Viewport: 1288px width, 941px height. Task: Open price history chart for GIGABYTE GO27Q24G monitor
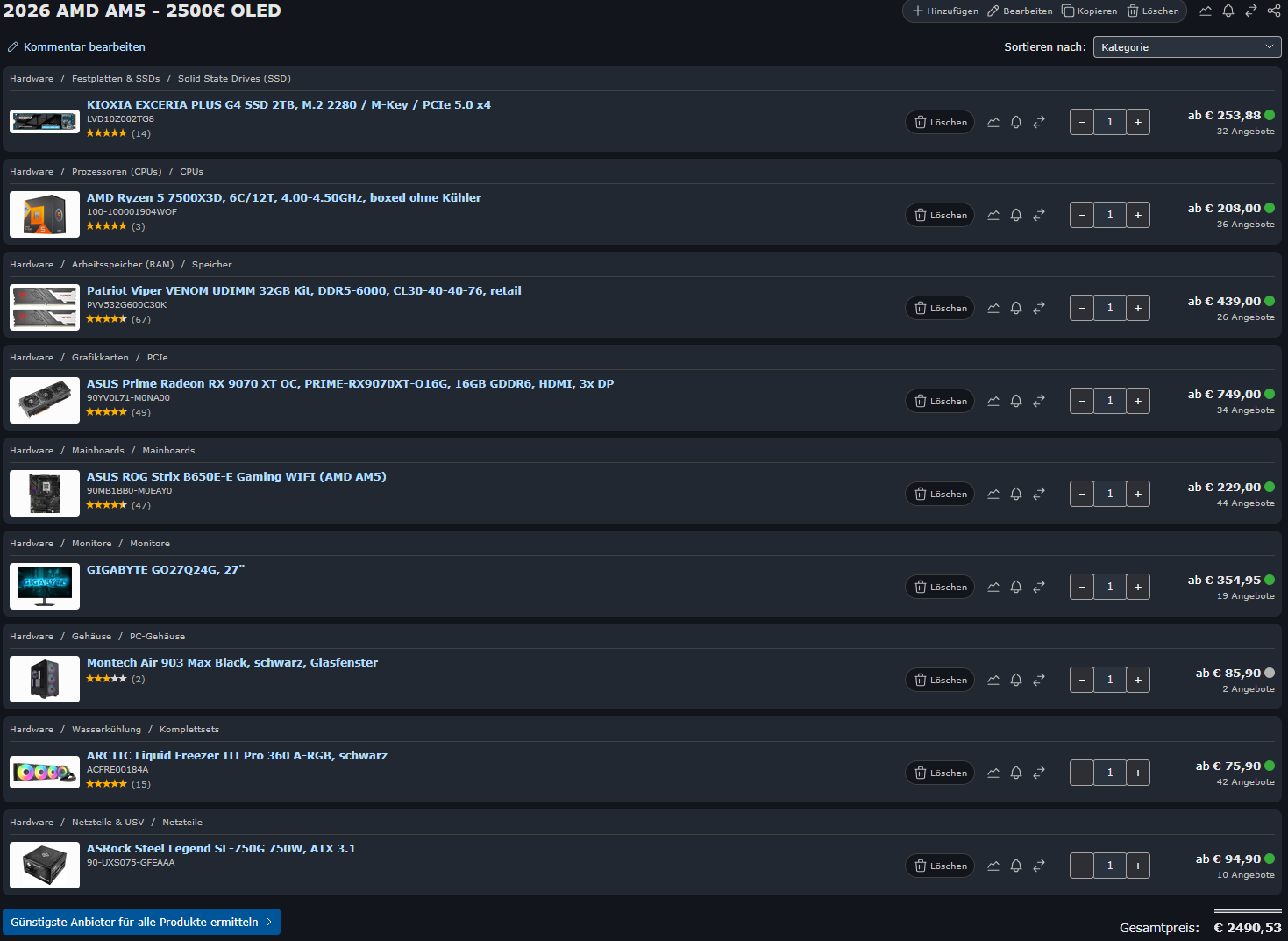(993, 587)
